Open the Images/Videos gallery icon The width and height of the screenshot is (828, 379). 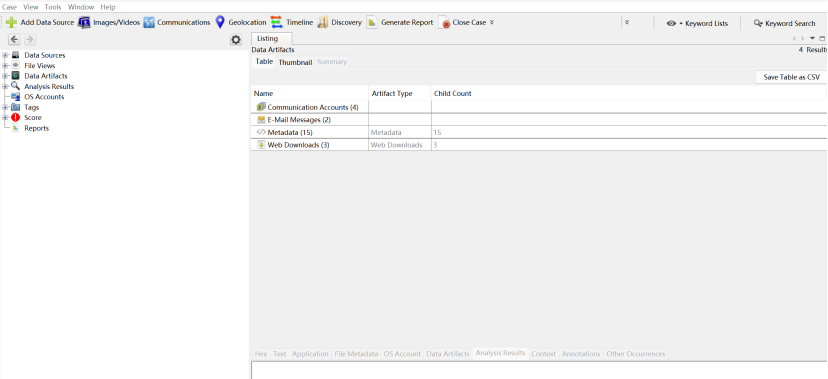[84, 23]
